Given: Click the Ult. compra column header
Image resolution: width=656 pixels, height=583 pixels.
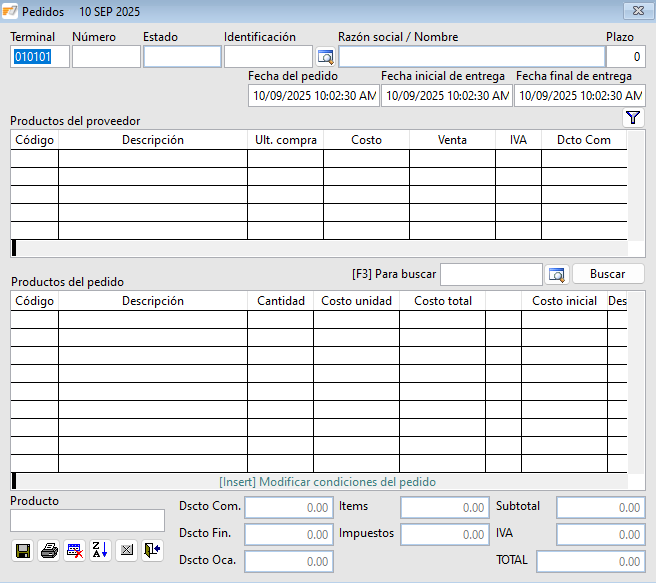Looking at the screenshot, I should click(285, 140).
